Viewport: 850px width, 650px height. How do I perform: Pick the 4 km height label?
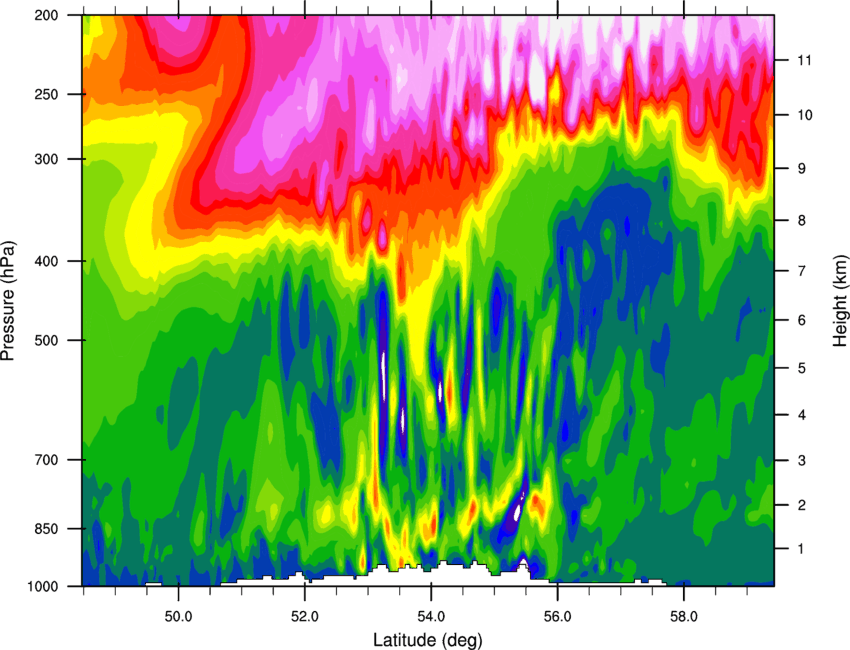[802, 415]
